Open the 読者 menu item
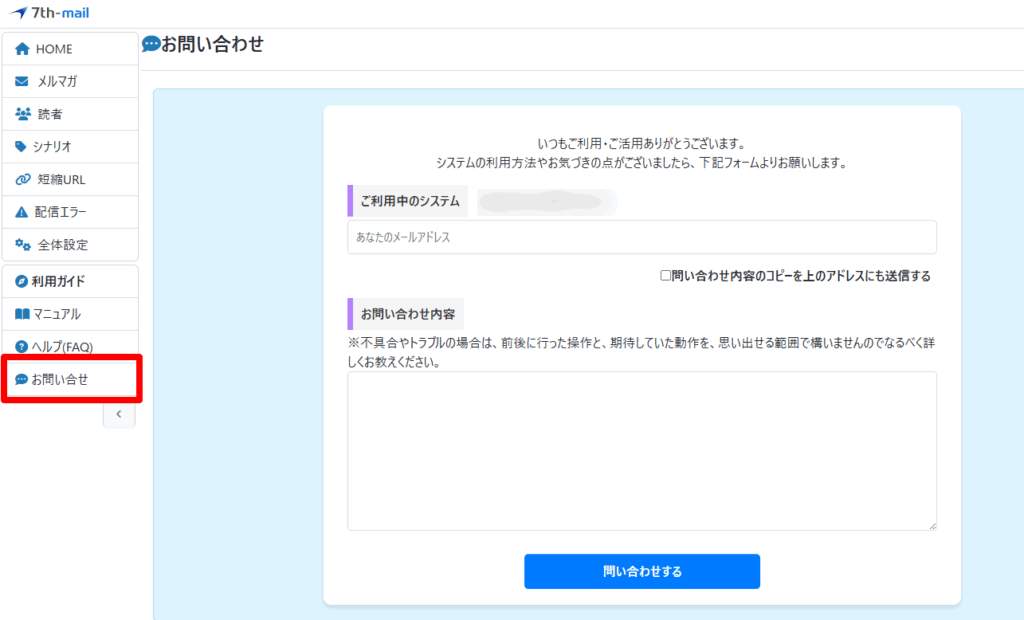This screenshot has height=620, width=1024. (x=50, y=114)
